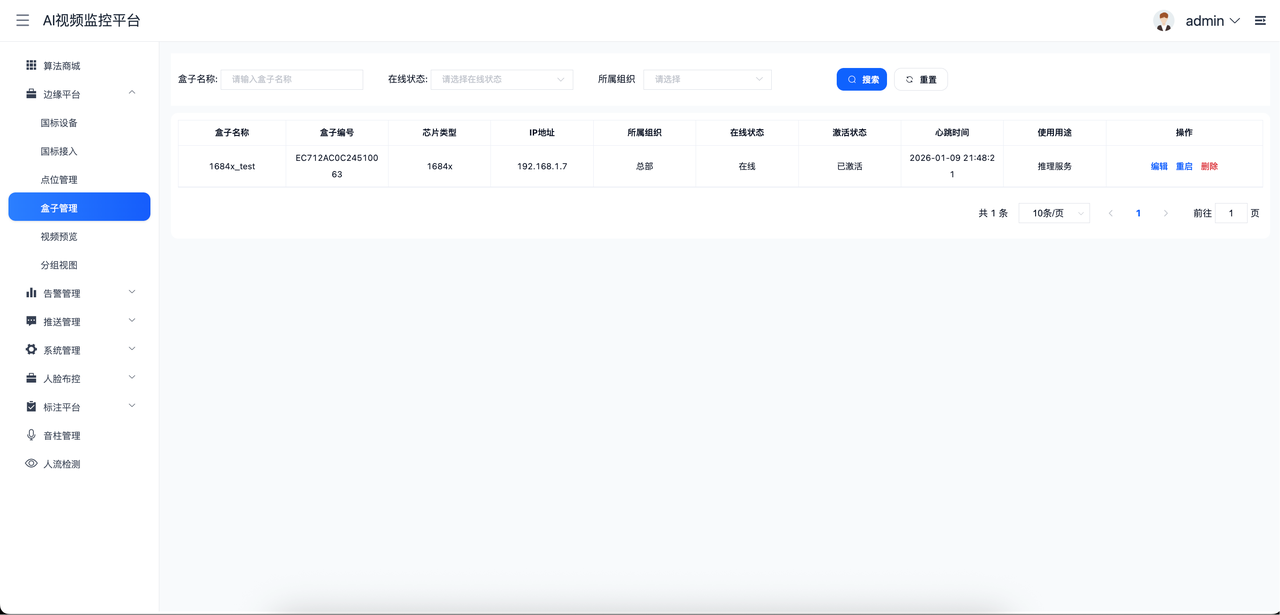
Task: Open the 10条/页 page size dropdown
Action: (1054, 213)
